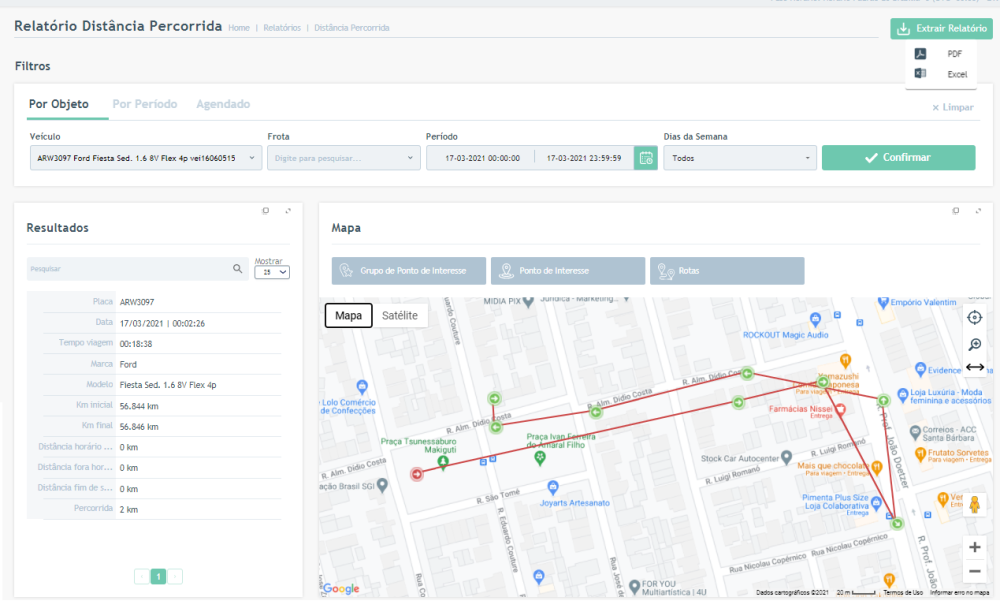Click the magnifier icon in Resultados search

pos(237,269)
